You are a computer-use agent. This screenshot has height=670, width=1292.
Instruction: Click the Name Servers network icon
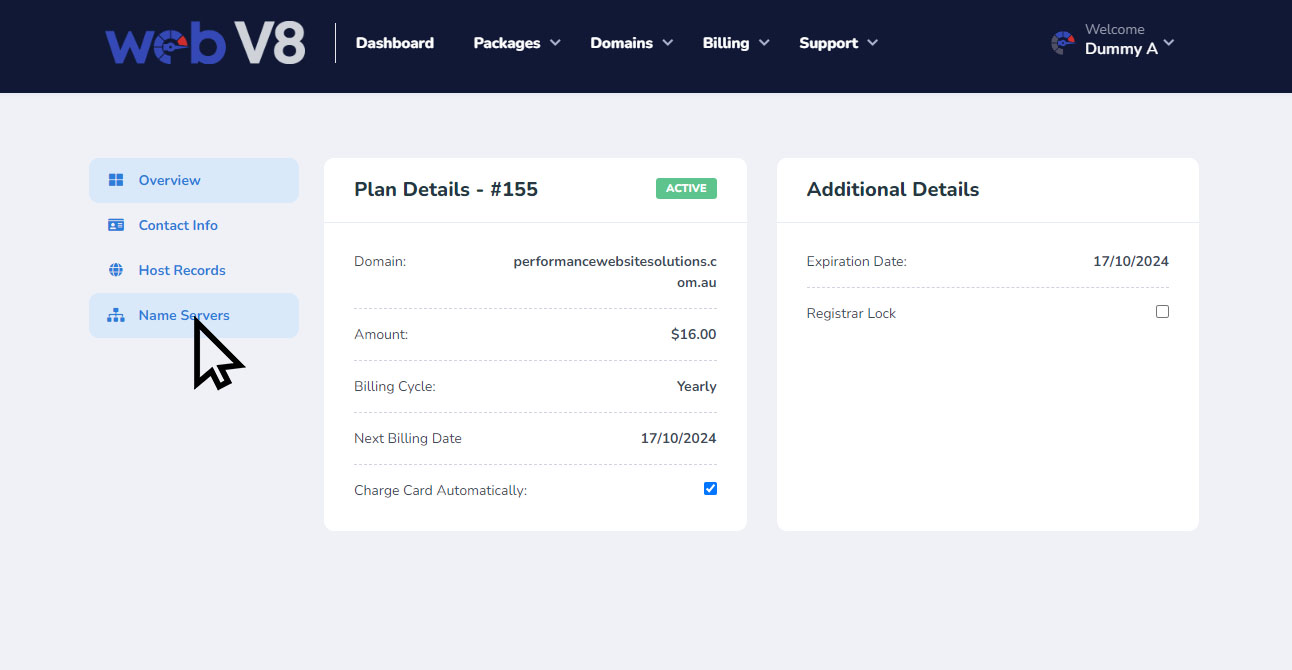coord(116,316)
